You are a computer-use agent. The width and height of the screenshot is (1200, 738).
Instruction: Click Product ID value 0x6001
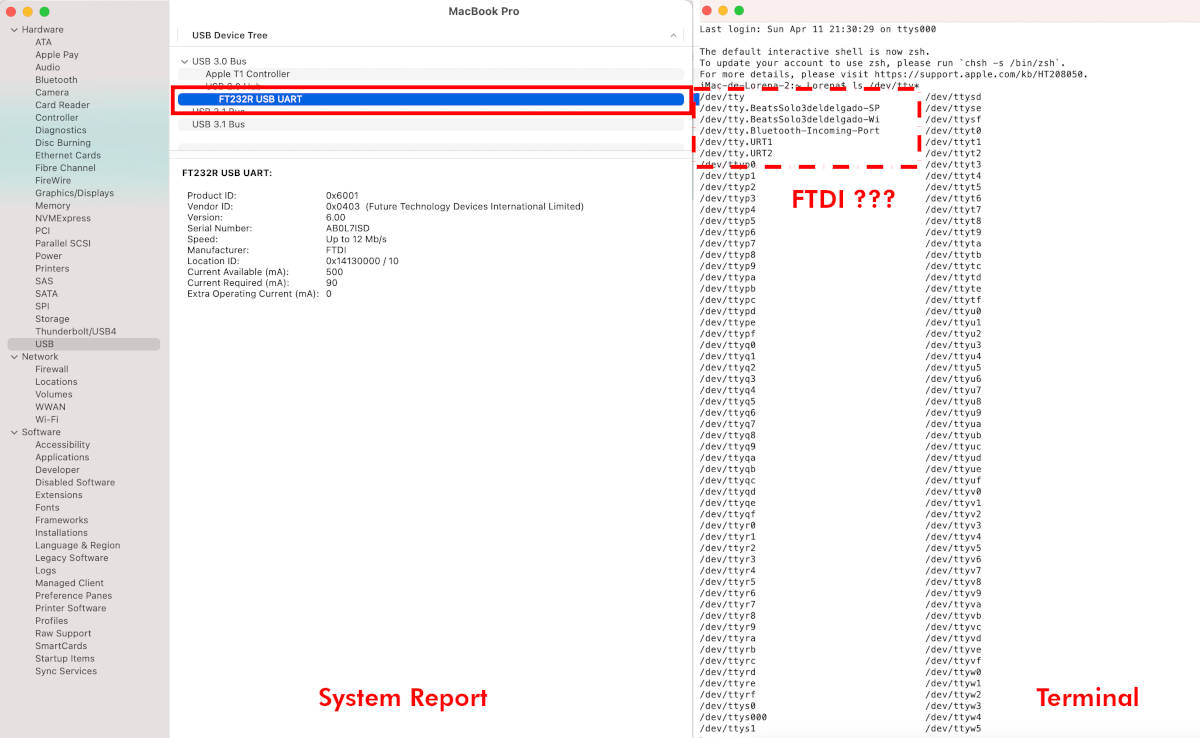pos(342,195)
